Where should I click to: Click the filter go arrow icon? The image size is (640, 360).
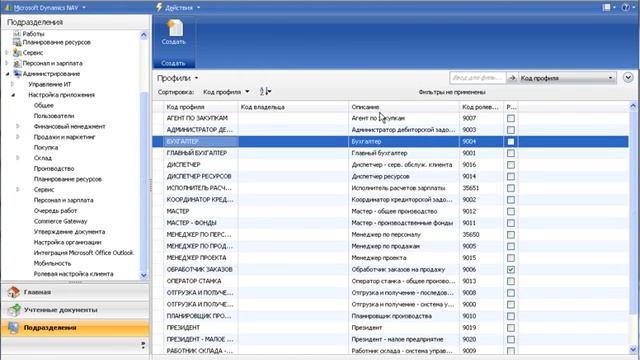512,78
